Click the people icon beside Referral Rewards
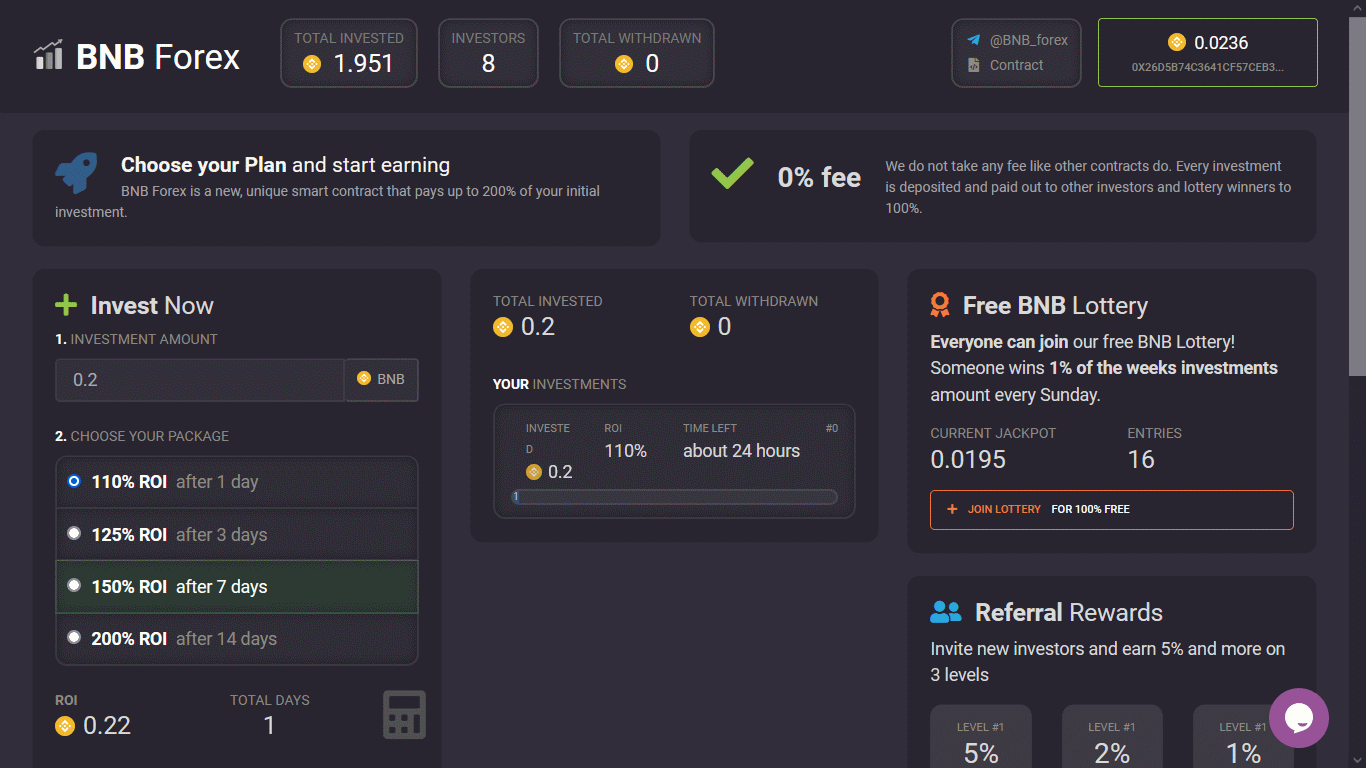The image size is (1366, 768). [x=945, y=612]
